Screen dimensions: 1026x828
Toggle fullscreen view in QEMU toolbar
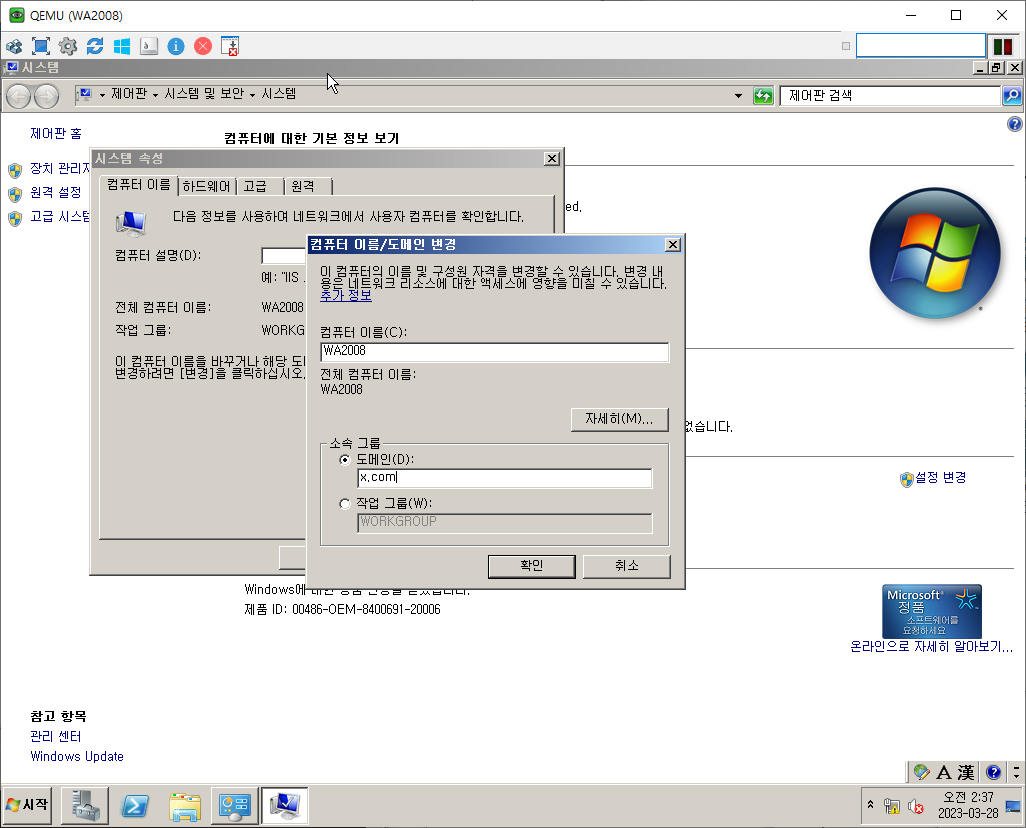point(41,46)
